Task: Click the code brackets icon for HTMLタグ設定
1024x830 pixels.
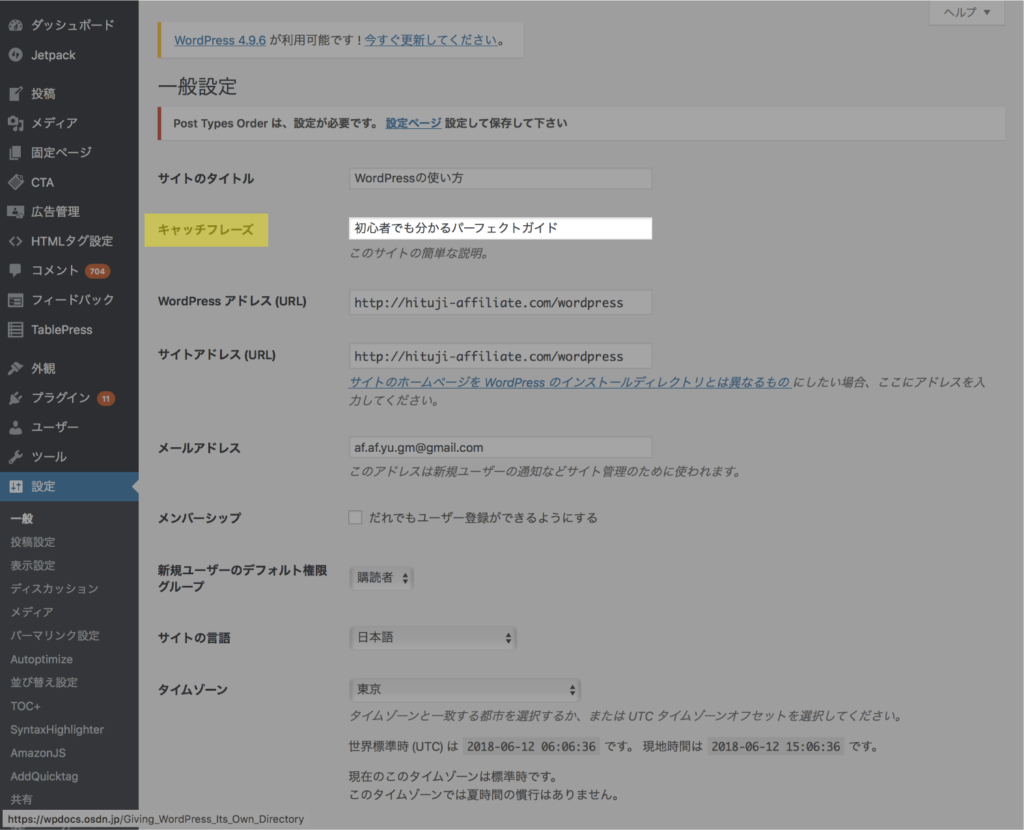Action: (16, 241)
